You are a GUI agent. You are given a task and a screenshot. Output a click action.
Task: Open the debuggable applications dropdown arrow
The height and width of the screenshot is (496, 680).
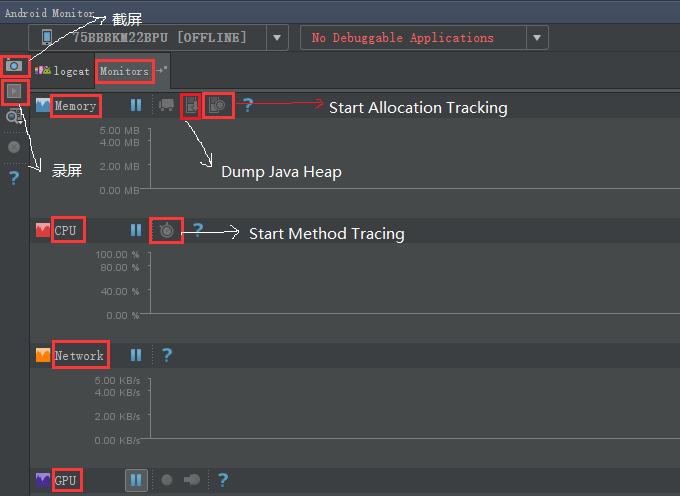pyautogui.click(x=537, y=38)
